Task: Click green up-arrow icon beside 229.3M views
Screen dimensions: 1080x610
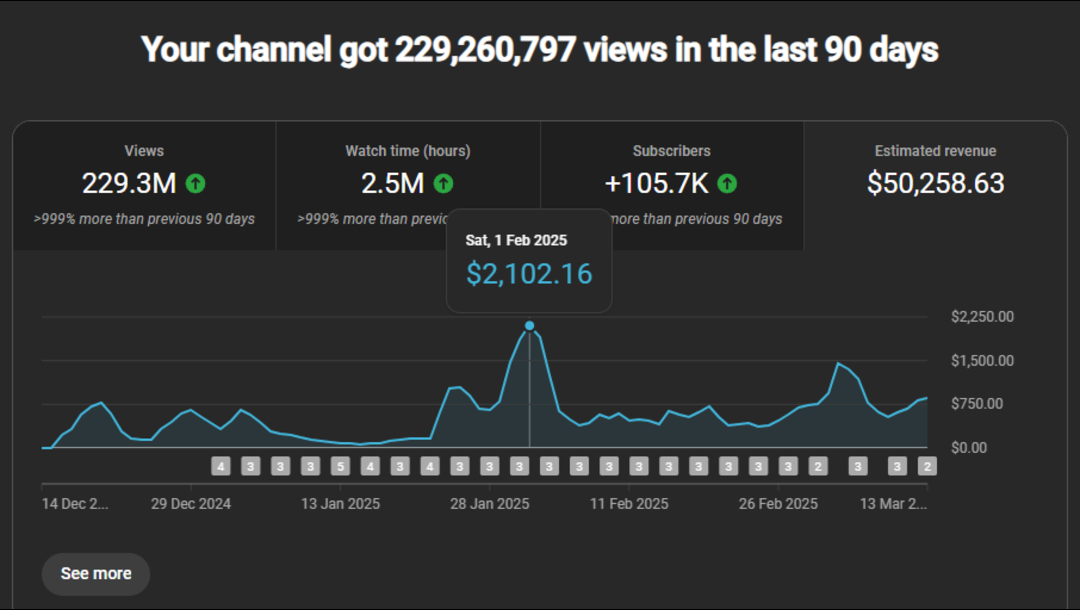Action: pos(196,184)
